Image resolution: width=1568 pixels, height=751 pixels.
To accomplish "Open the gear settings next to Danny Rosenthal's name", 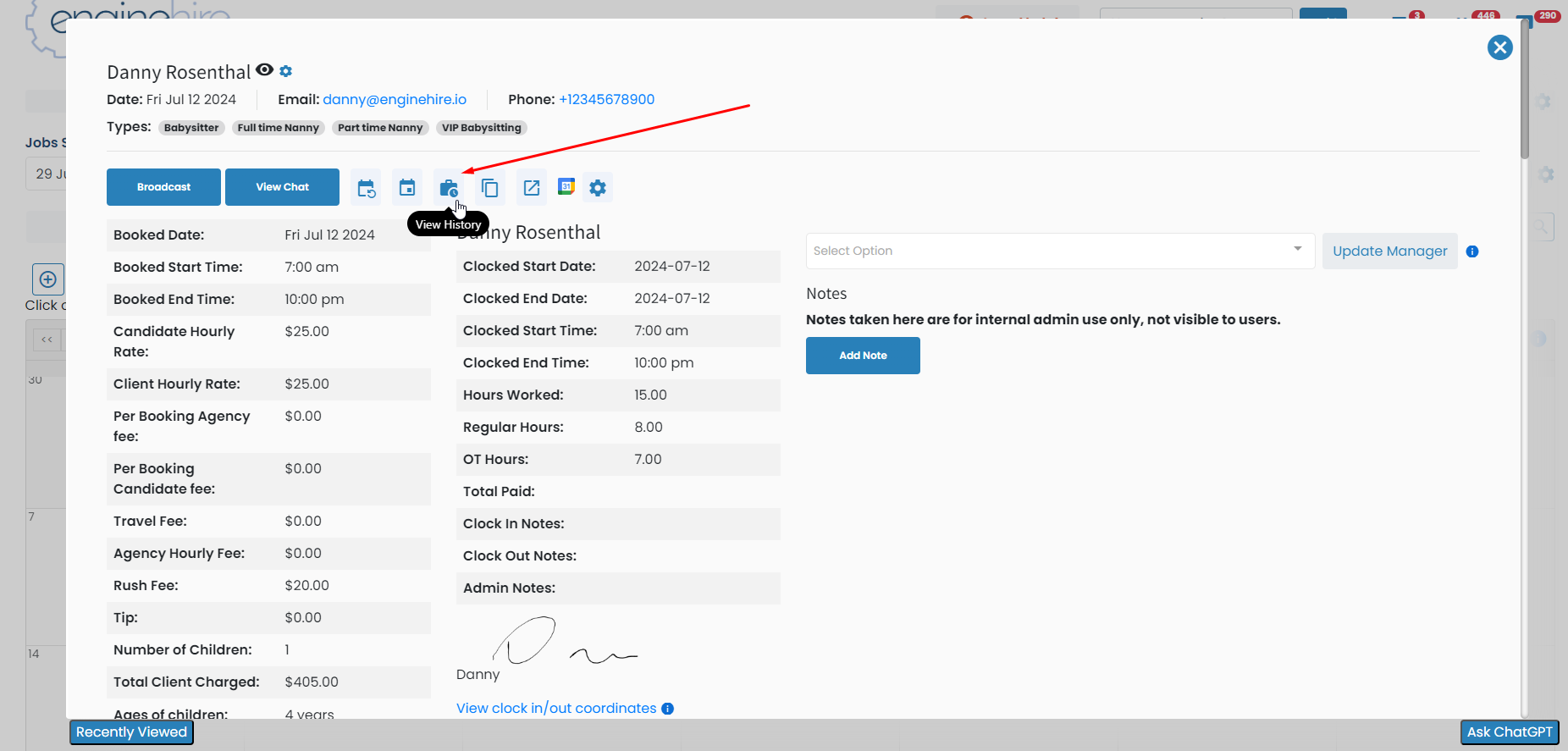I will tap(286, 71).
